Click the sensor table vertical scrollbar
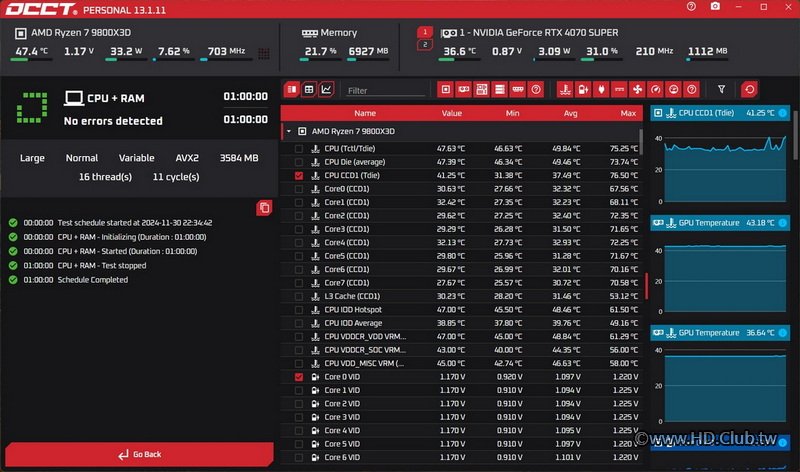800x472 pixels. [x=641, y=142]
